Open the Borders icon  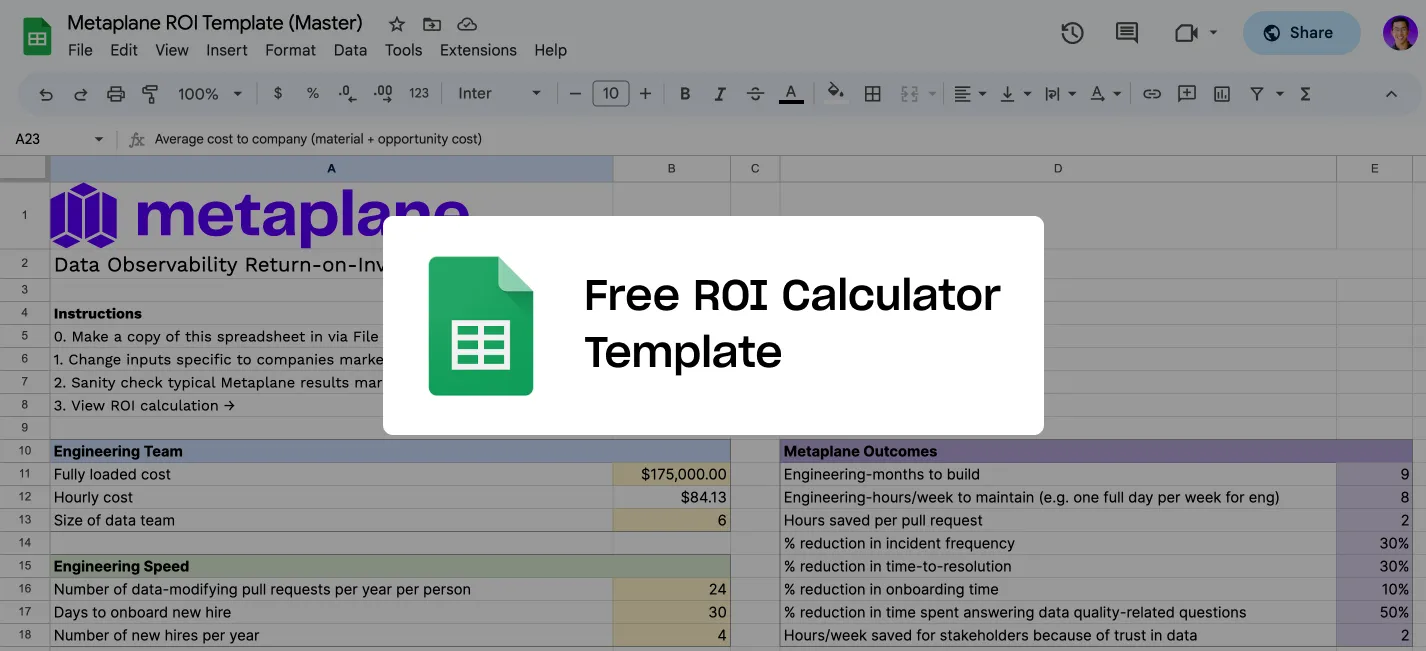pos(872,94)
